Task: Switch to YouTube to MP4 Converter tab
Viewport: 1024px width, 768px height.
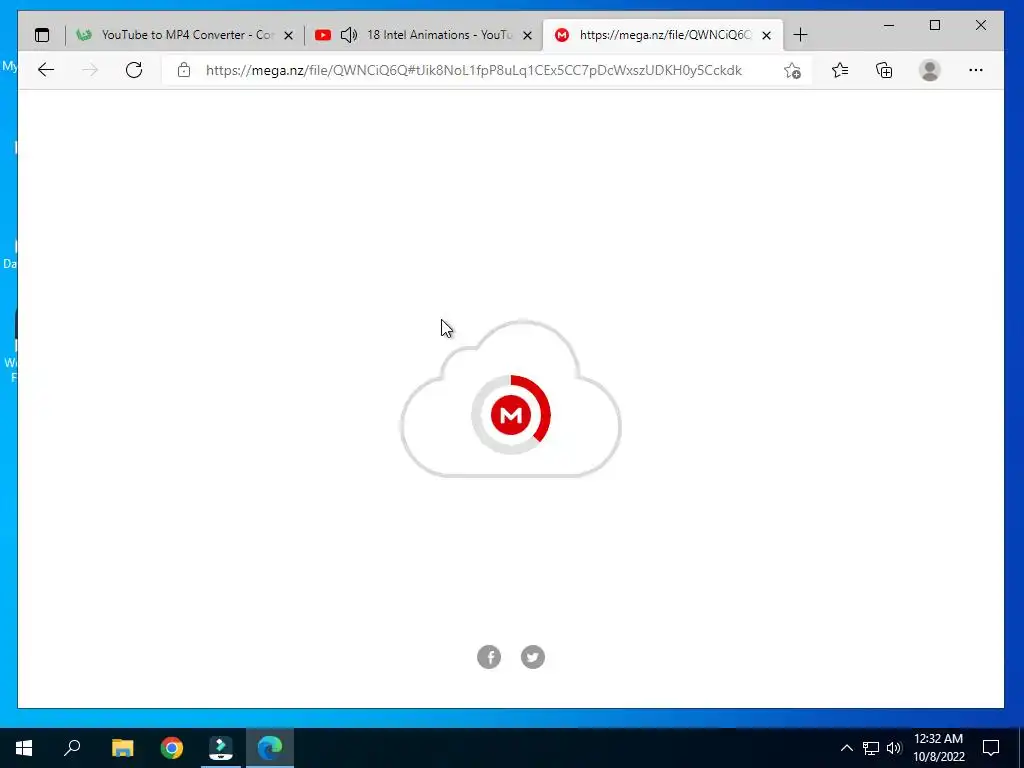Action: pos(184,35)
